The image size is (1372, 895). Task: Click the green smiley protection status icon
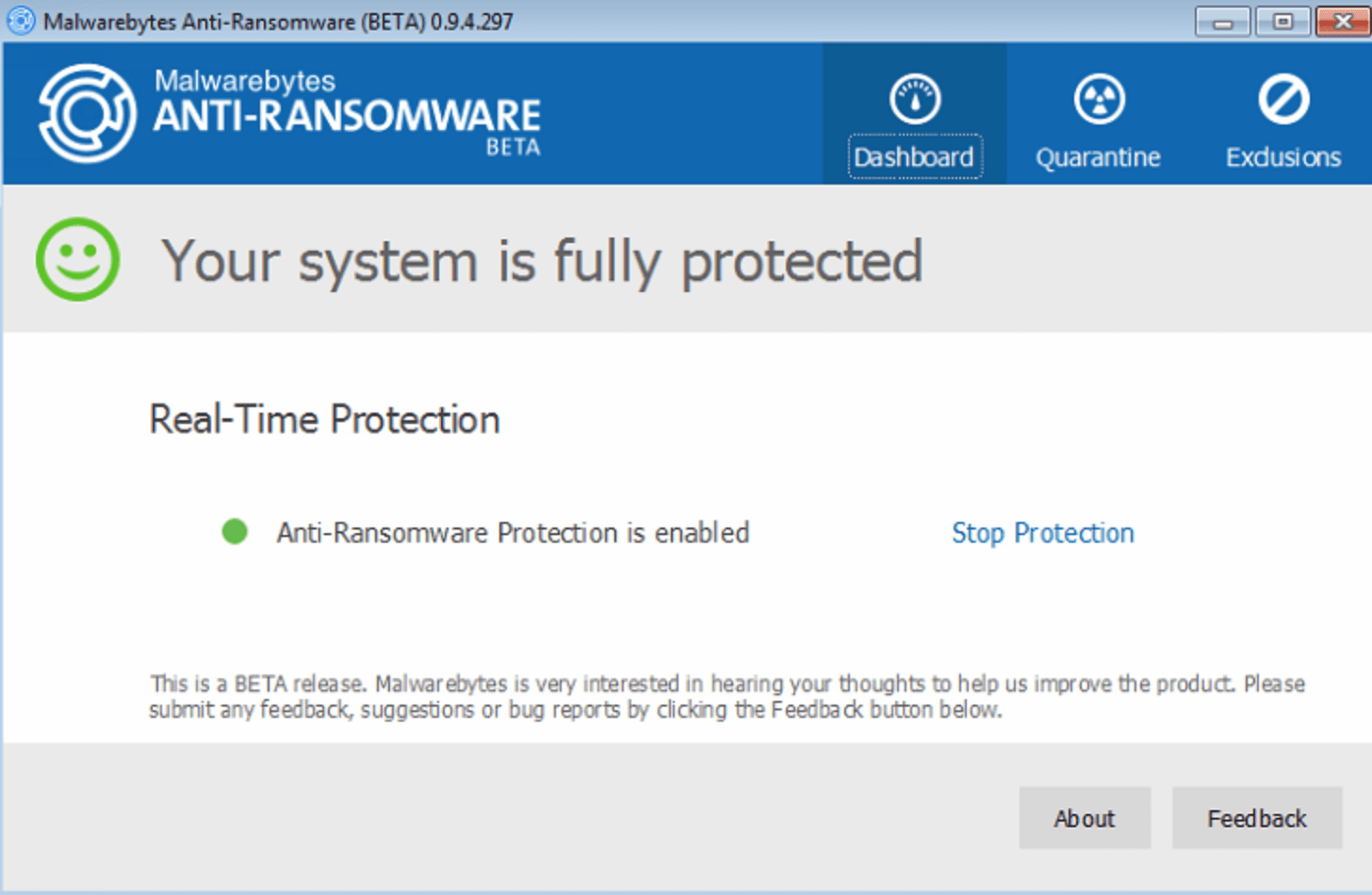click(77, 259)
